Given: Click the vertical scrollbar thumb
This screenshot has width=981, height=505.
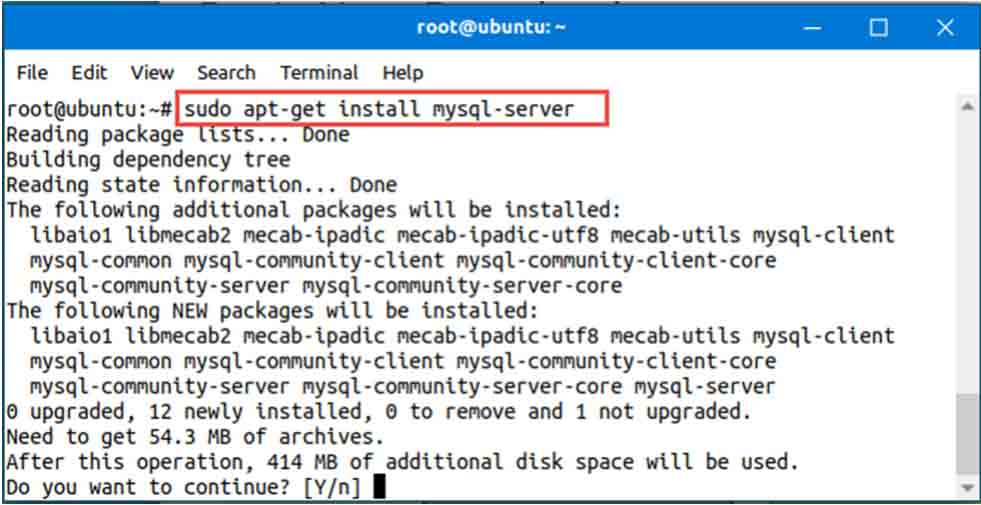Looking at the screenshot, I should point(967,435).
